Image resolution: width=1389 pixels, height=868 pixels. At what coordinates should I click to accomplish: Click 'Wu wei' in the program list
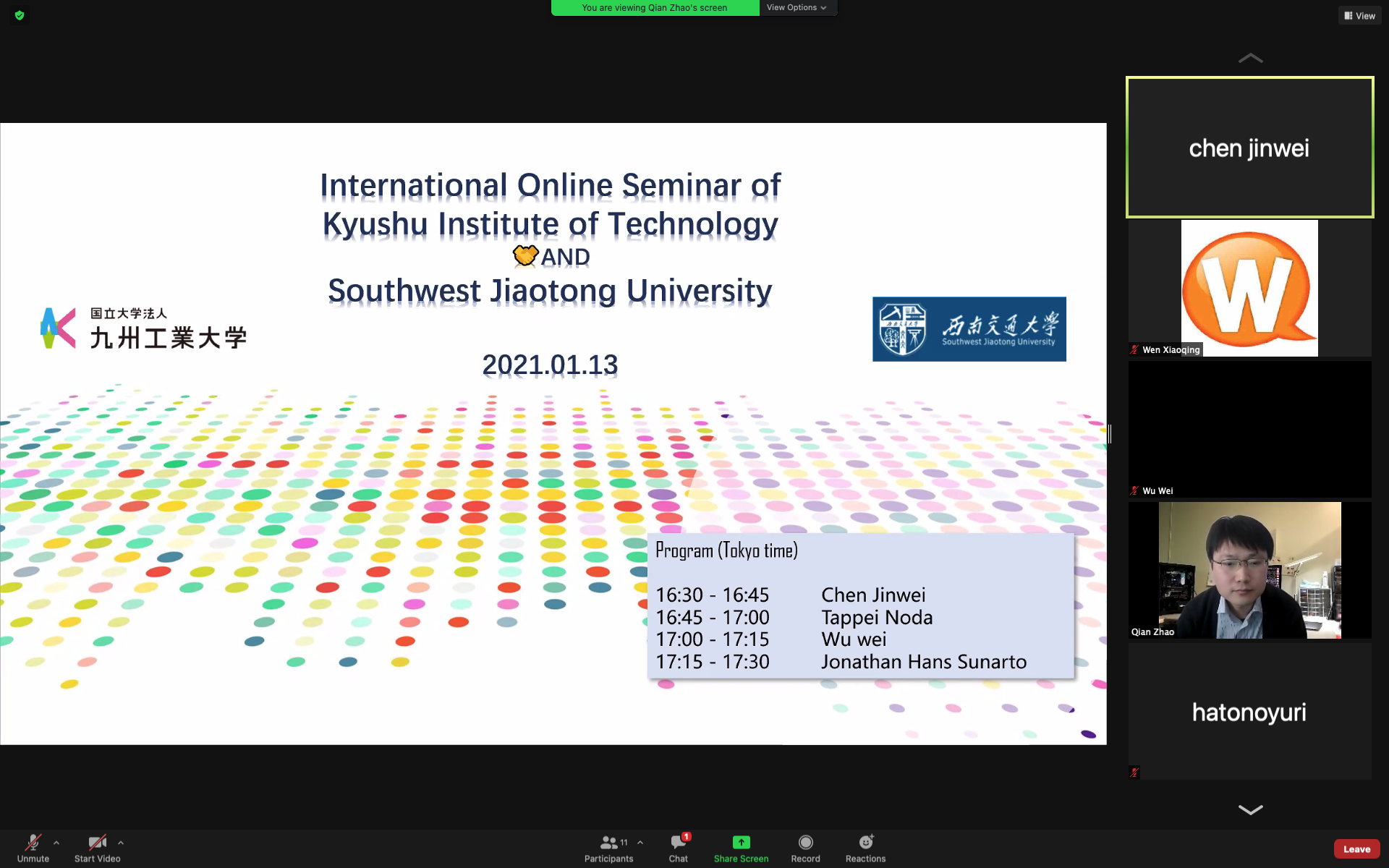[x=854, y=639]
